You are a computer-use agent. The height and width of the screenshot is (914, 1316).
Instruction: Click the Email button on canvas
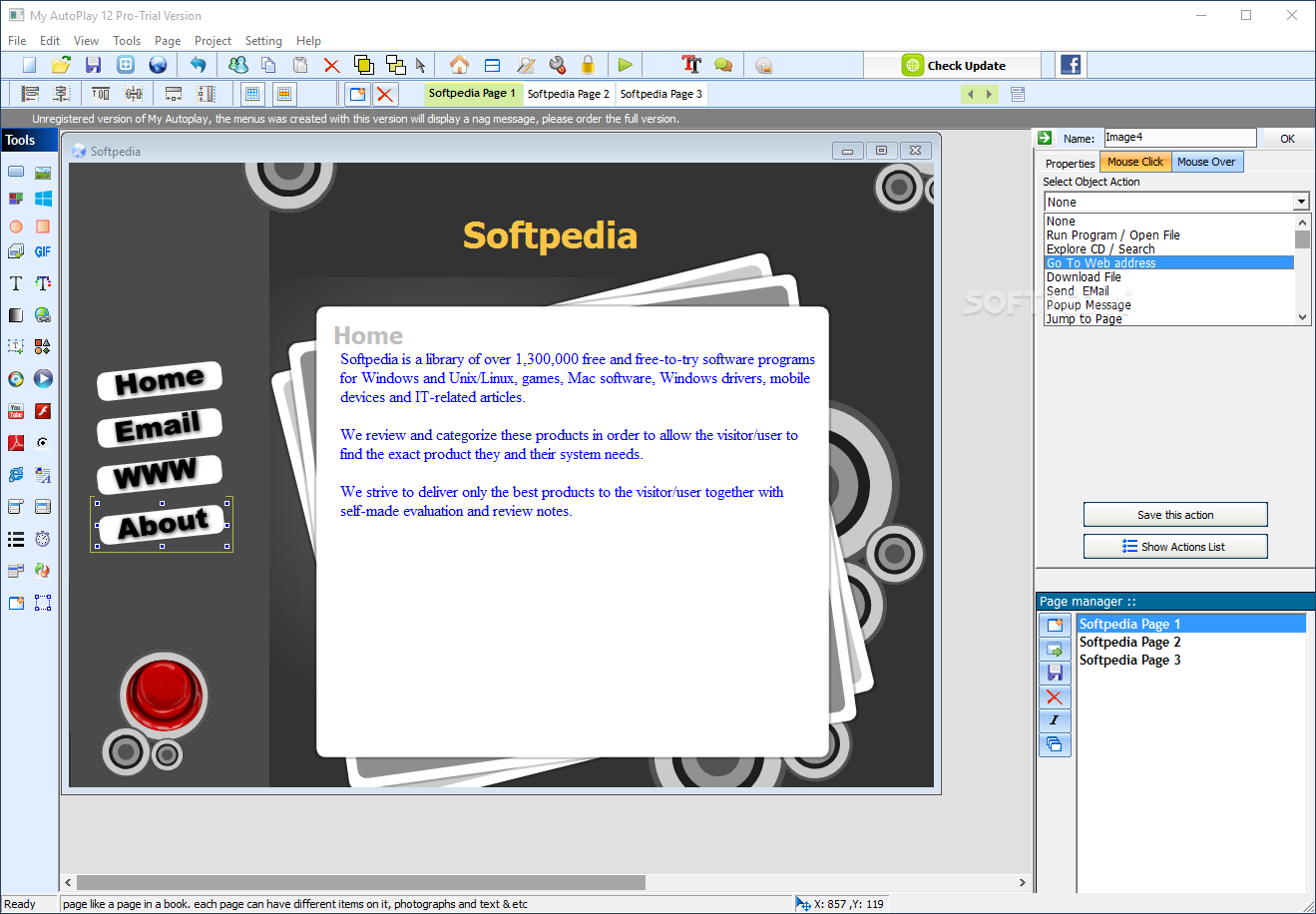tap(159, 427)
